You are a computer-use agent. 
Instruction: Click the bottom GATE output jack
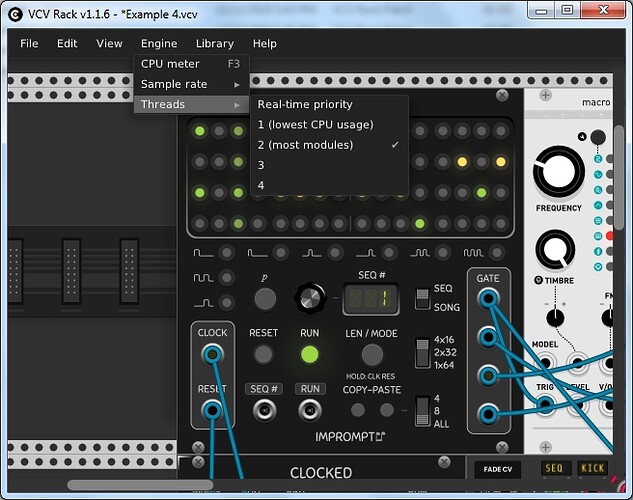click(488, 414)
